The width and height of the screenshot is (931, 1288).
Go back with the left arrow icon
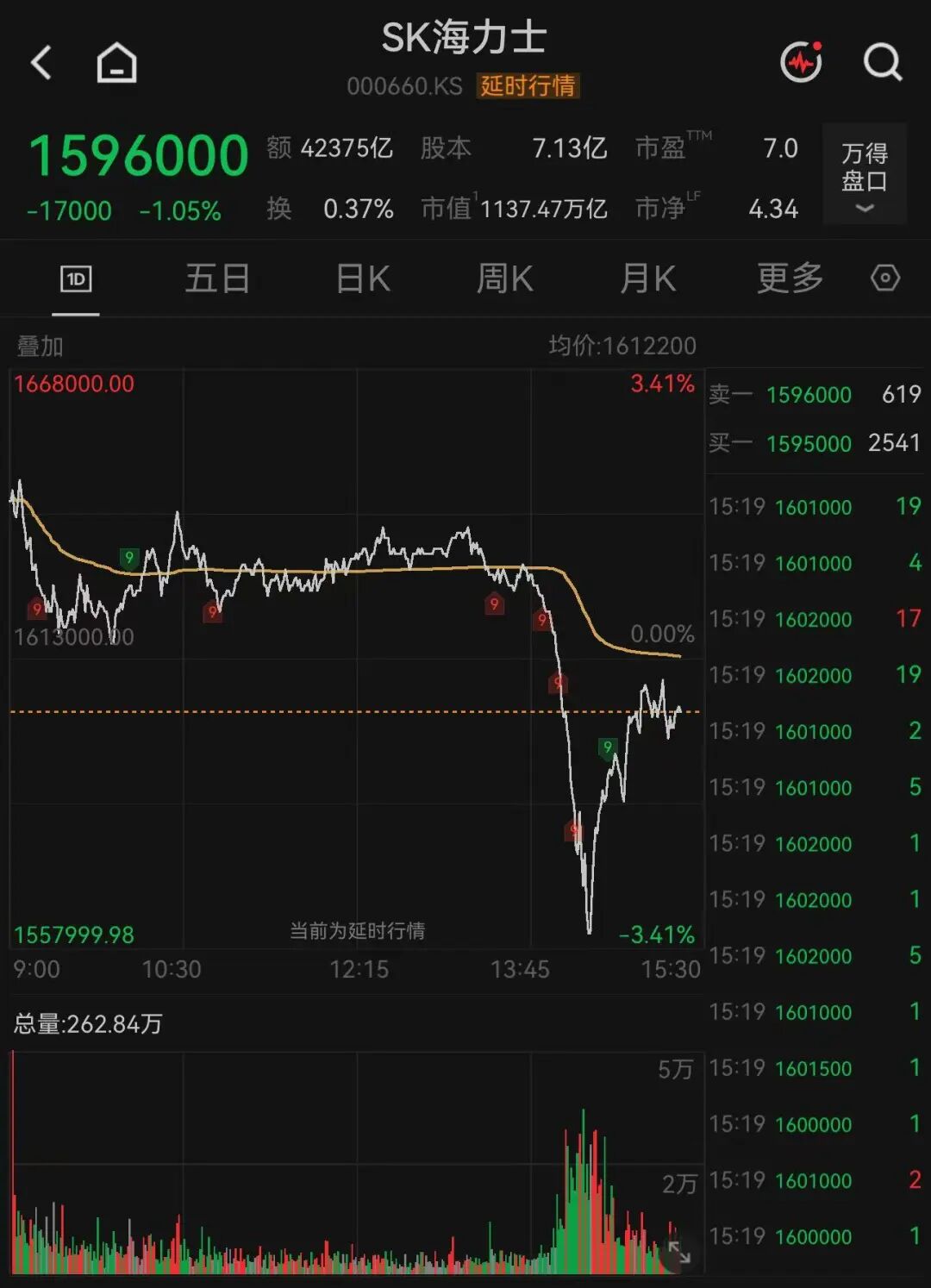click(x=41, y=63)
